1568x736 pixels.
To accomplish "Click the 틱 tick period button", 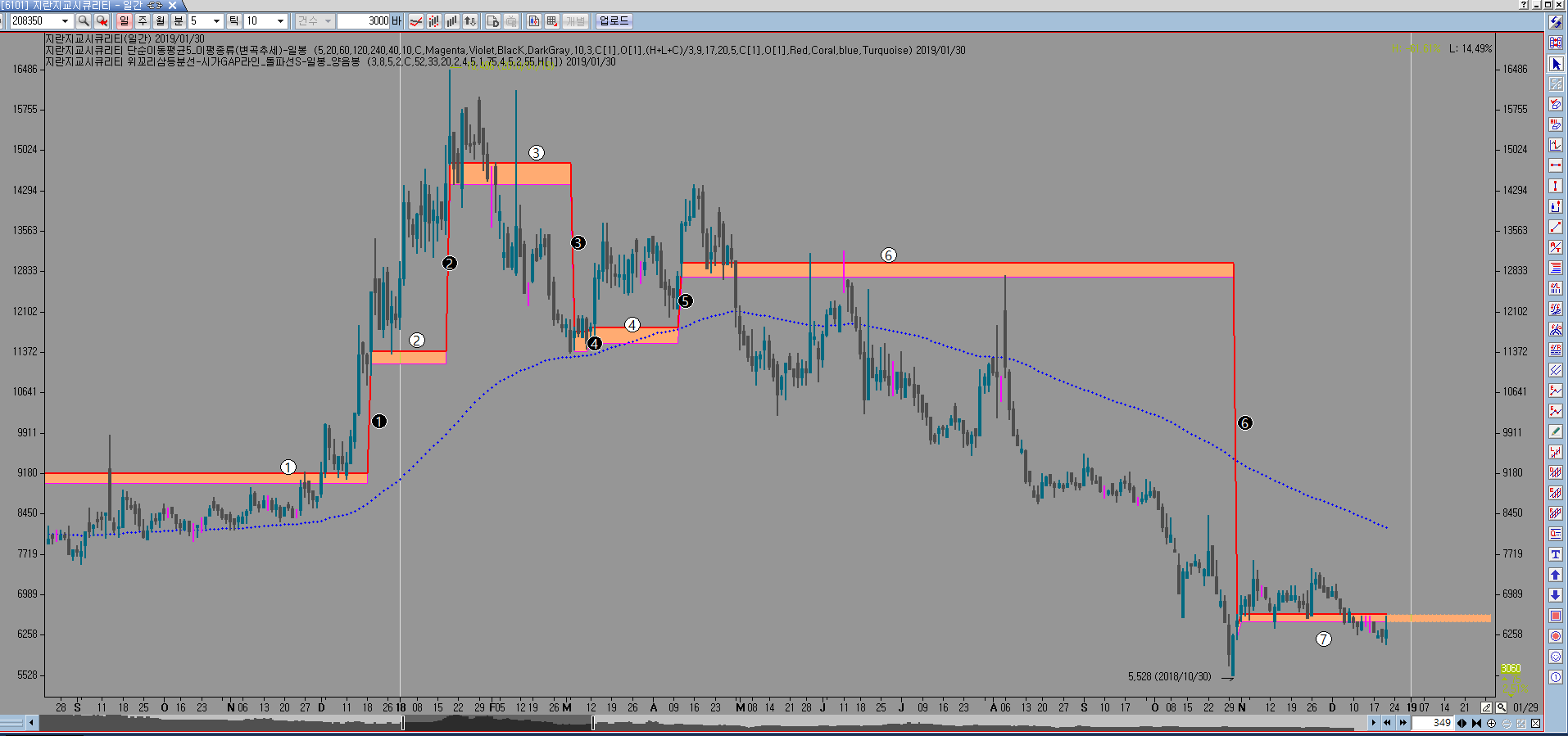I will click(x=233, y=21).
